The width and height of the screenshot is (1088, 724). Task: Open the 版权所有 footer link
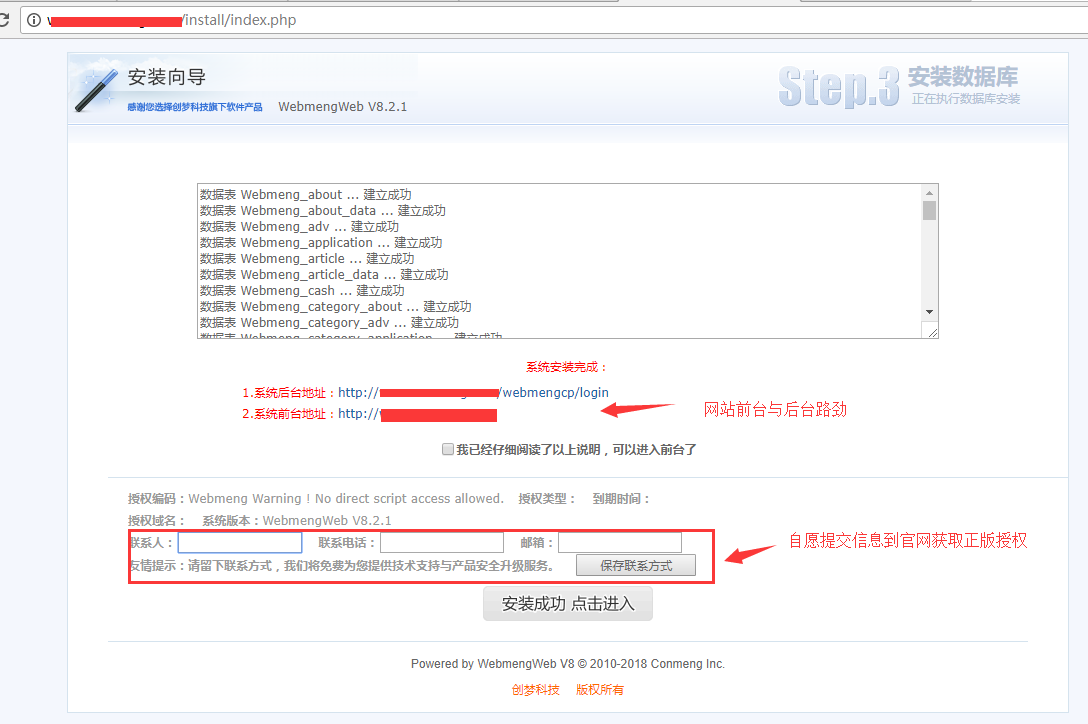point(600,690)
